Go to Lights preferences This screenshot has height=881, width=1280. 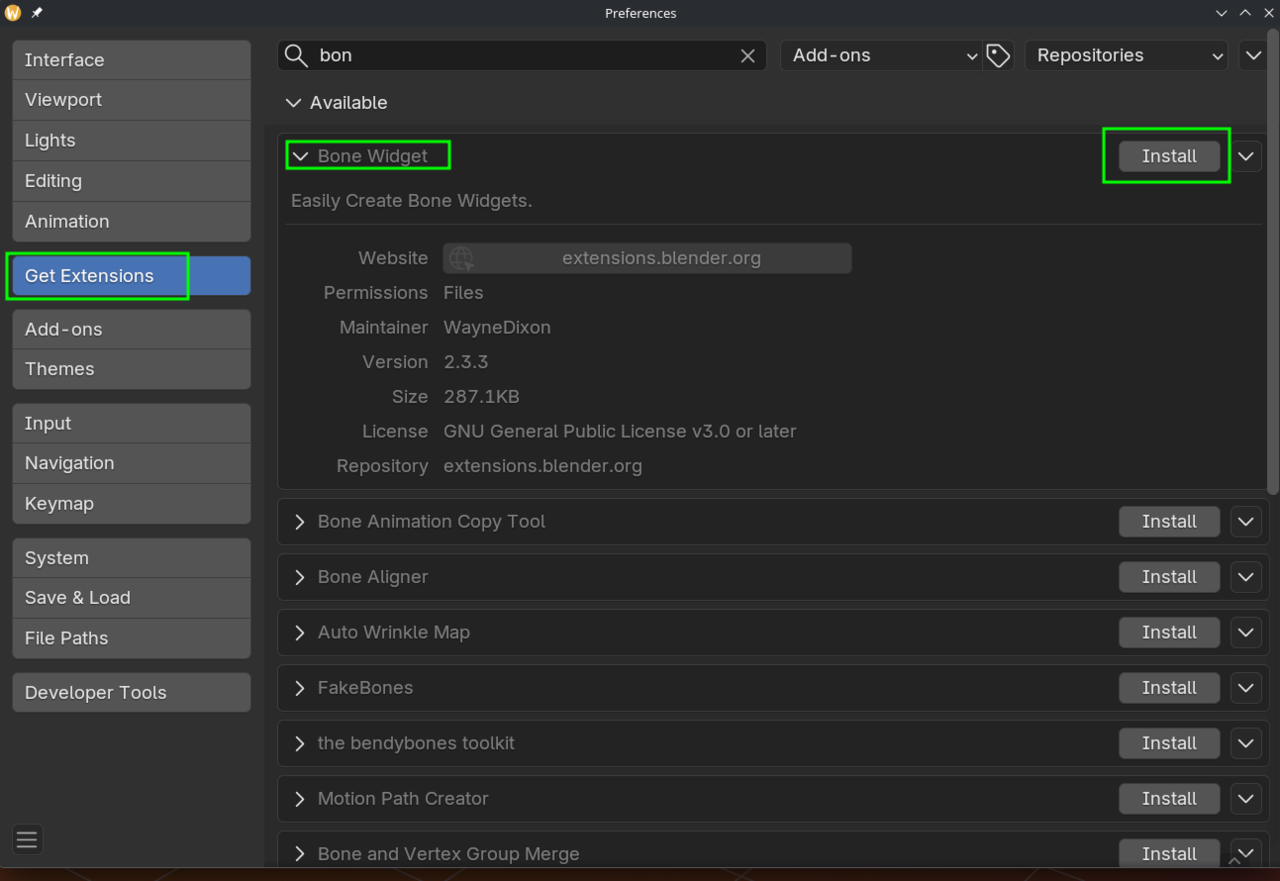tap(131, 141)
